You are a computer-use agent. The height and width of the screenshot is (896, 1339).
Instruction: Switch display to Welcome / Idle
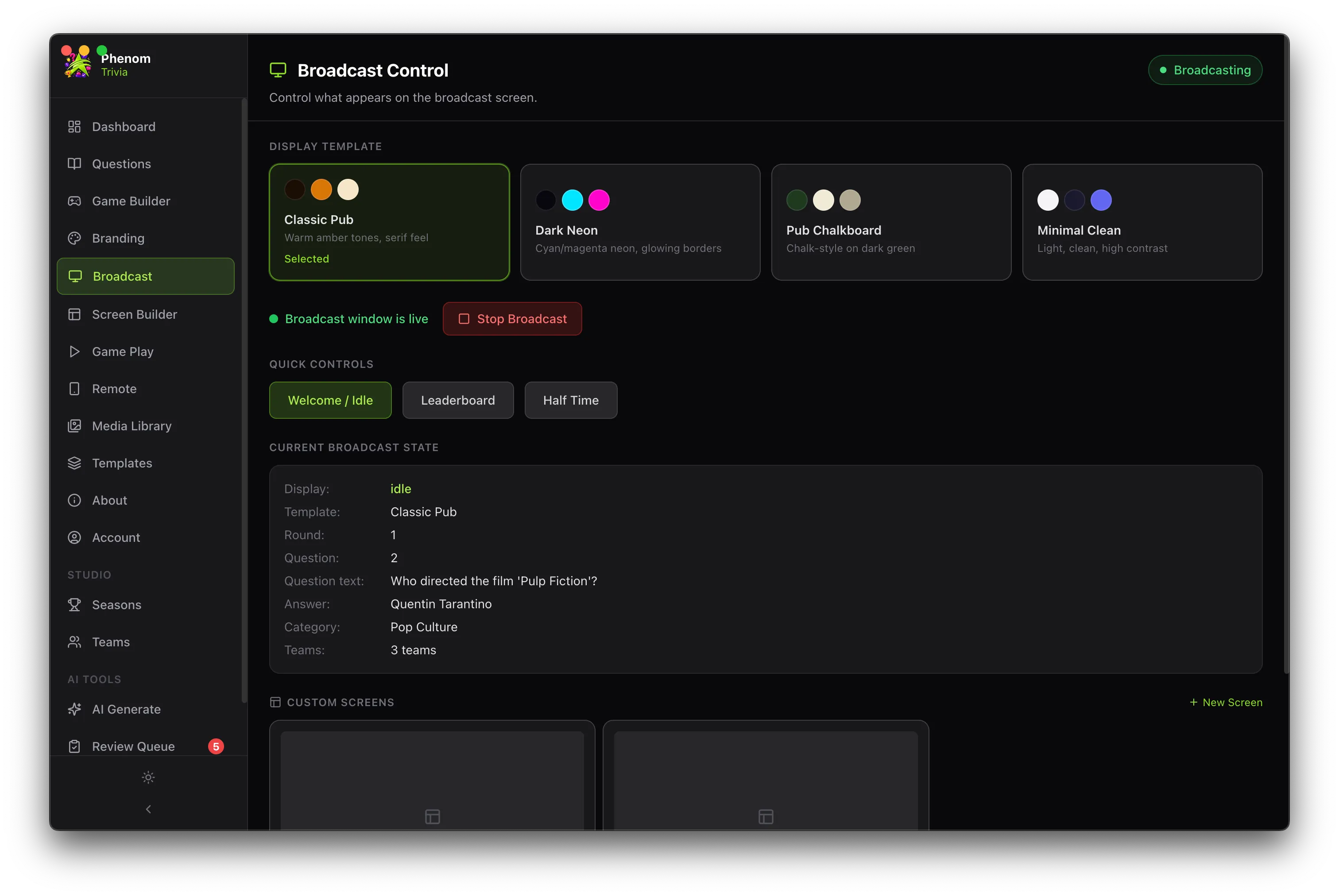[330, 400]
